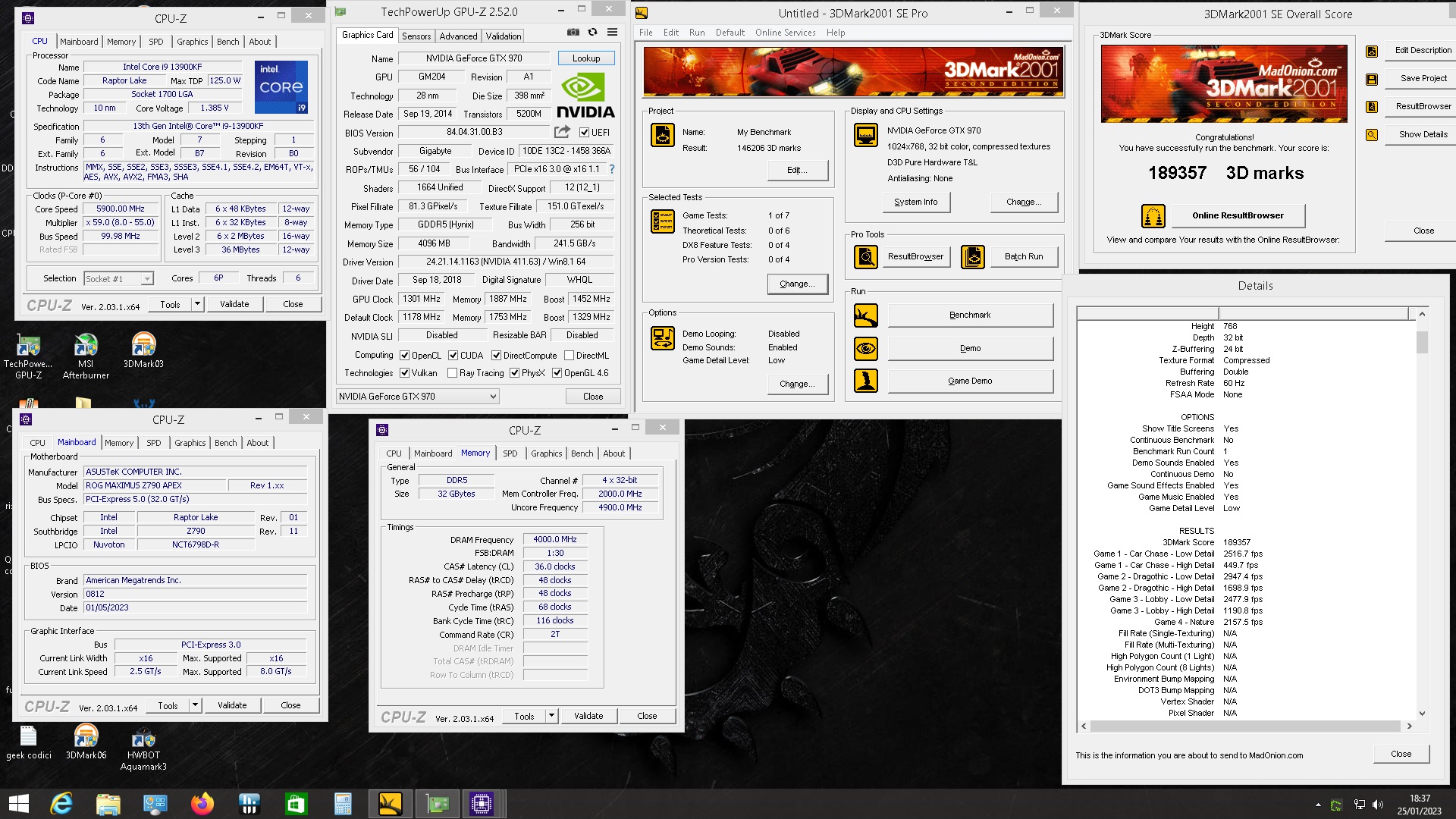Click Edit... button in Project section
Viewport: 1456px width, 819px height.
pos(797,170)
